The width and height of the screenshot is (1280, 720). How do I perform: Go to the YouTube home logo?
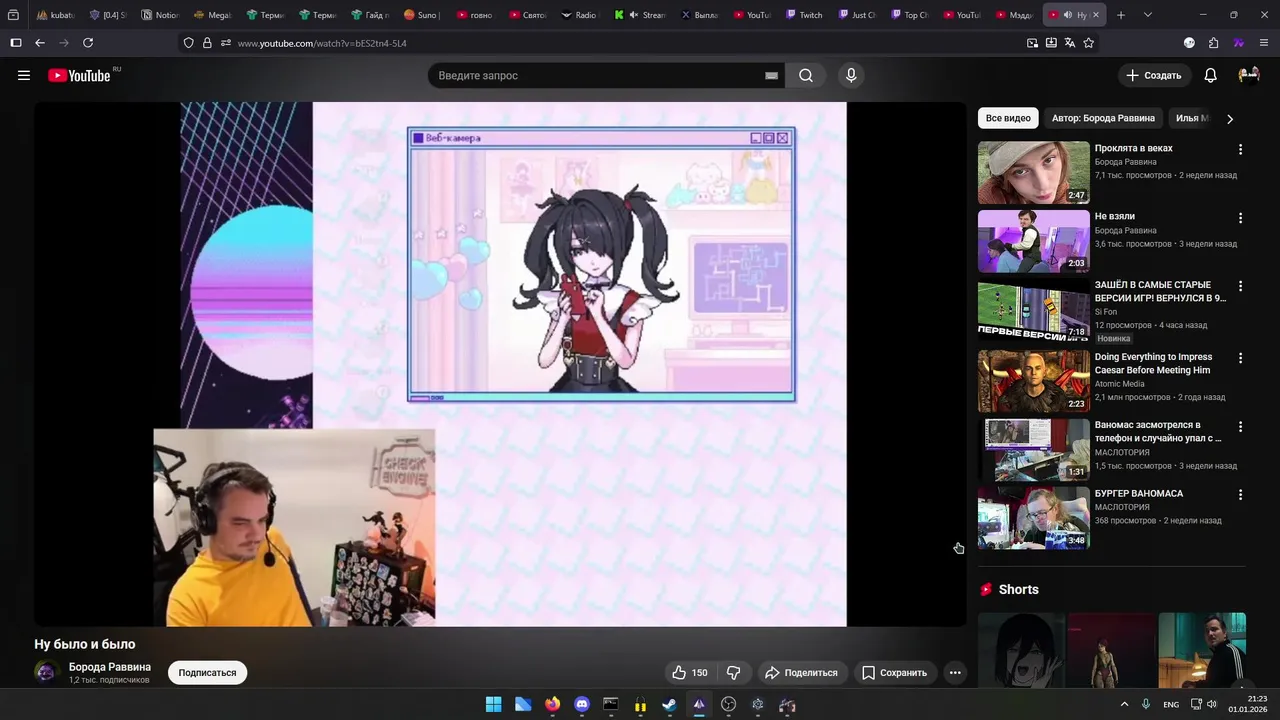(x=80, y=75)
